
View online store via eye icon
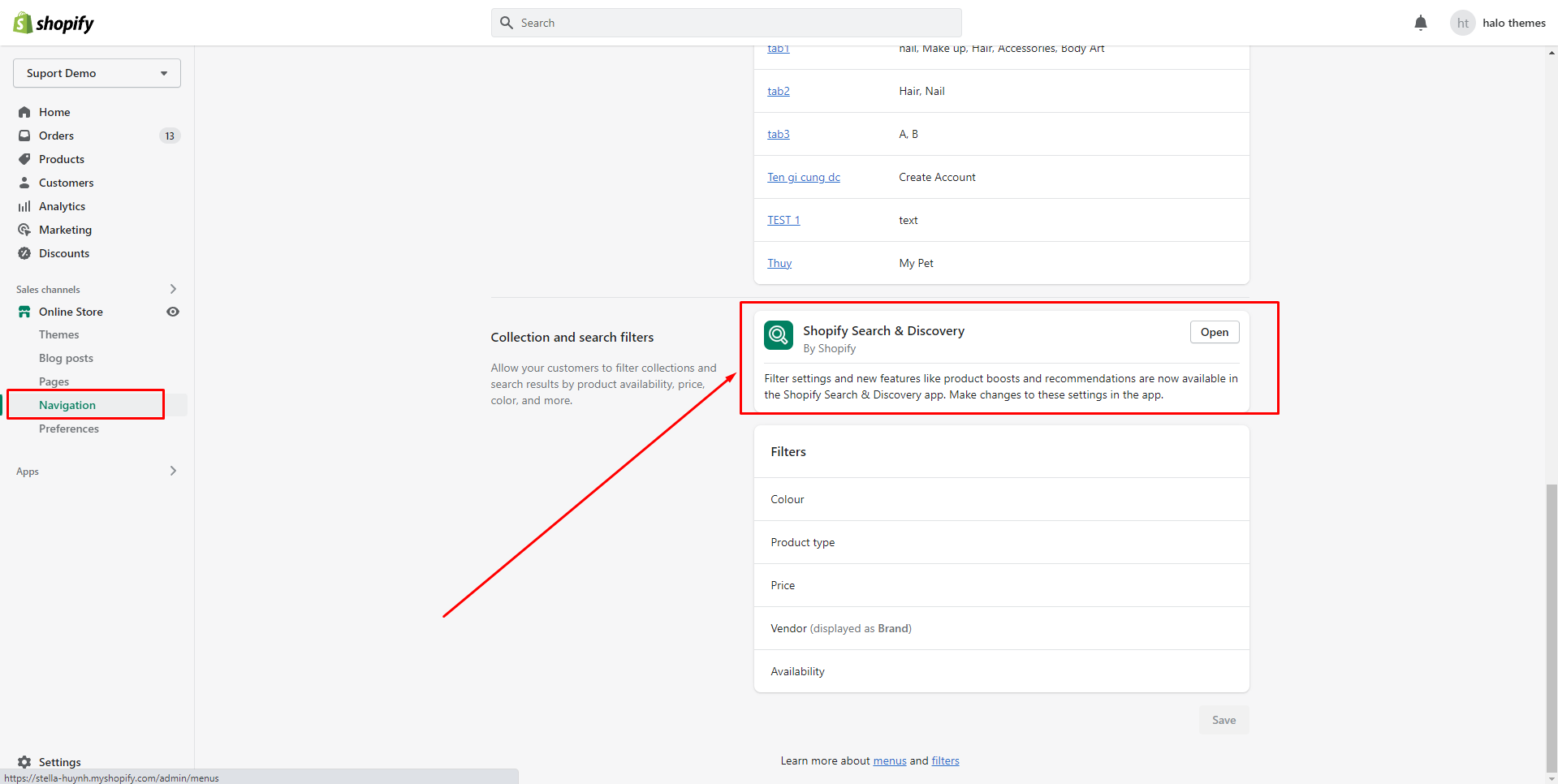(x=173, y=312)
